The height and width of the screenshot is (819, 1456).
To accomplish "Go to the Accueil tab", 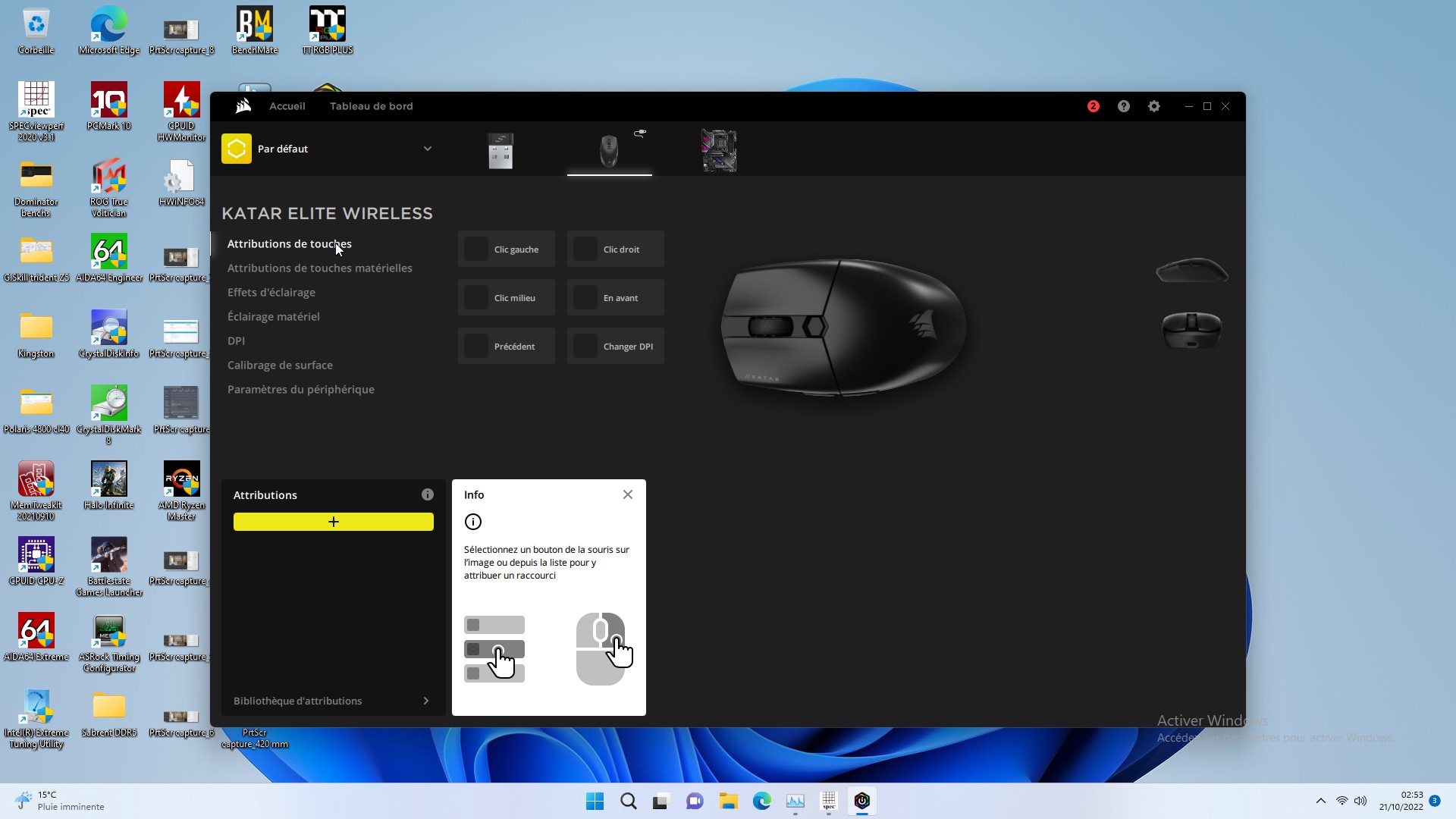I will pos(287,106).
